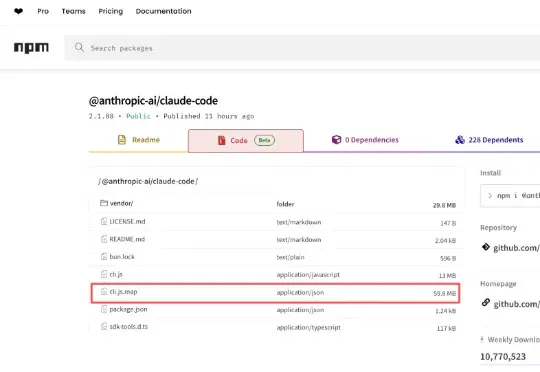This screenshot has height=372, width=540.
Task: Open the Teams menu item
Action: pos(74,11)
